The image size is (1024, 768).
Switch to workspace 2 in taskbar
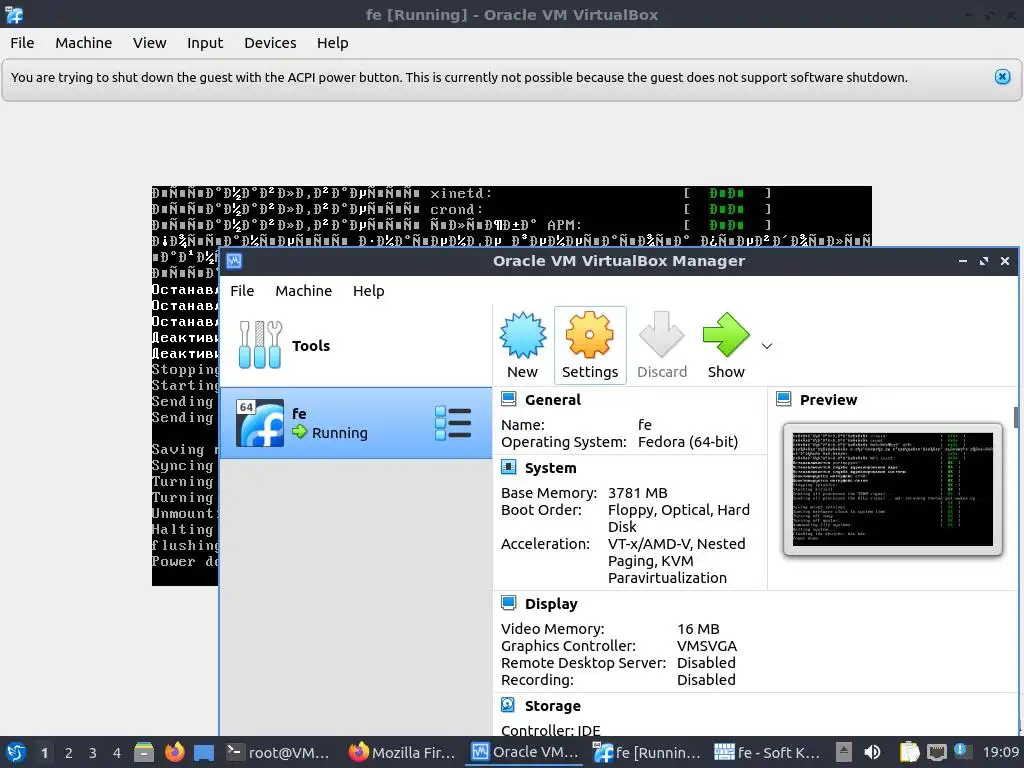[69, 753]
